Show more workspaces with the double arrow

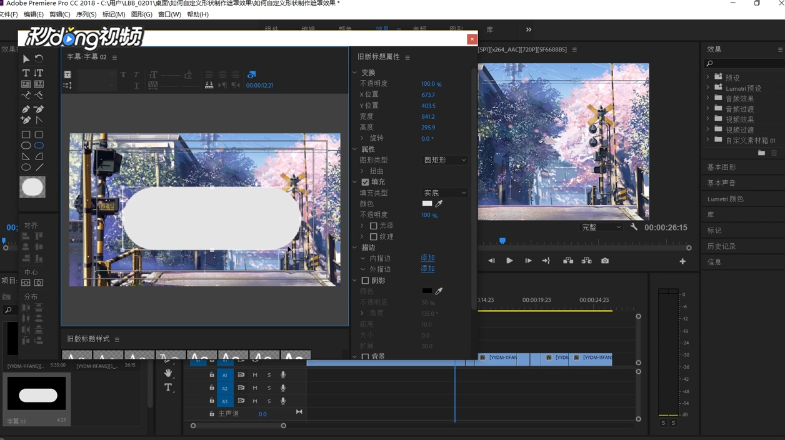pyautogui.click(x=529, y=30)
